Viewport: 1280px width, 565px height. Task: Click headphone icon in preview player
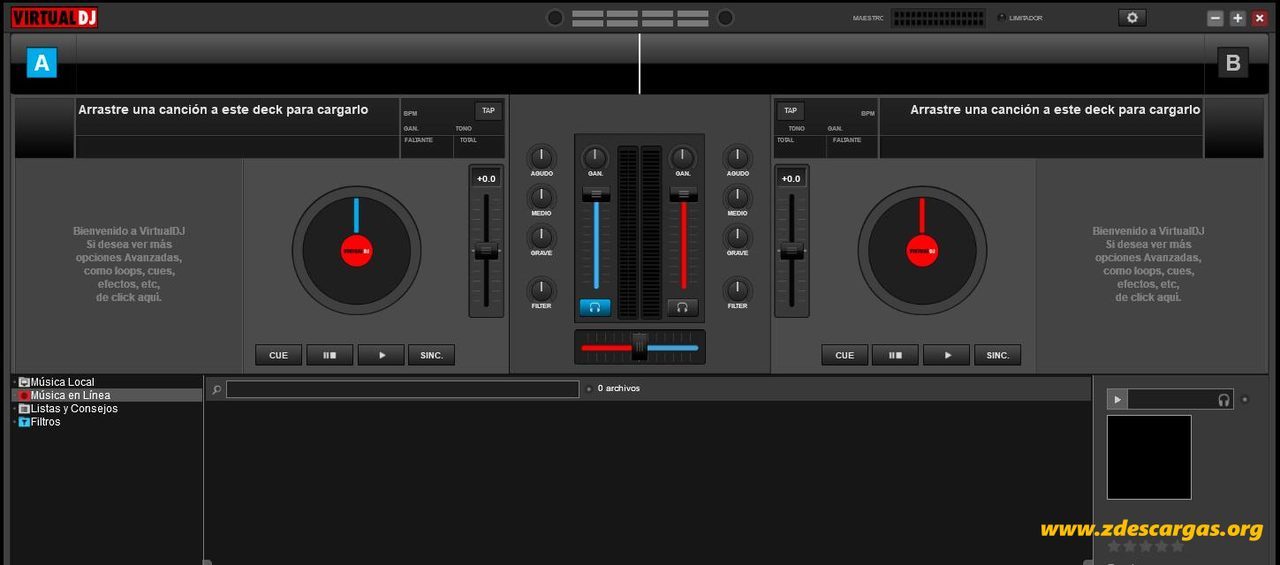[1223, 400]
